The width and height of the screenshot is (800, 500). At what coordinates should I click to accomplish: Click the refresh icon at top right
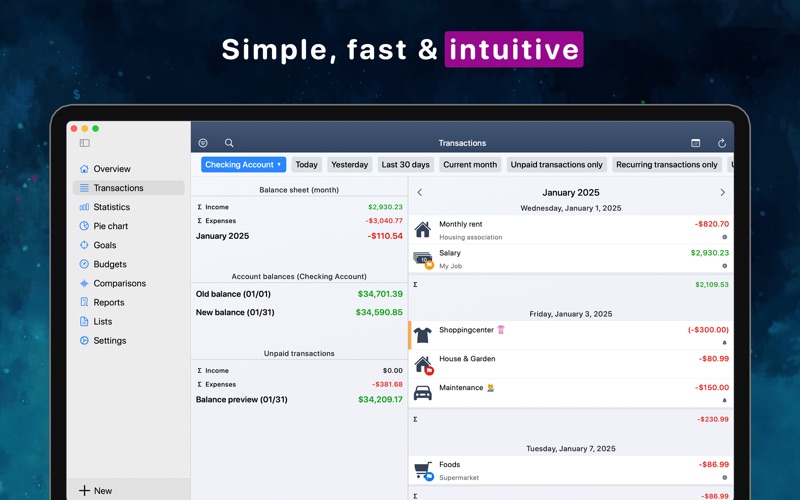pyautogui.click(x=722, y=143)
